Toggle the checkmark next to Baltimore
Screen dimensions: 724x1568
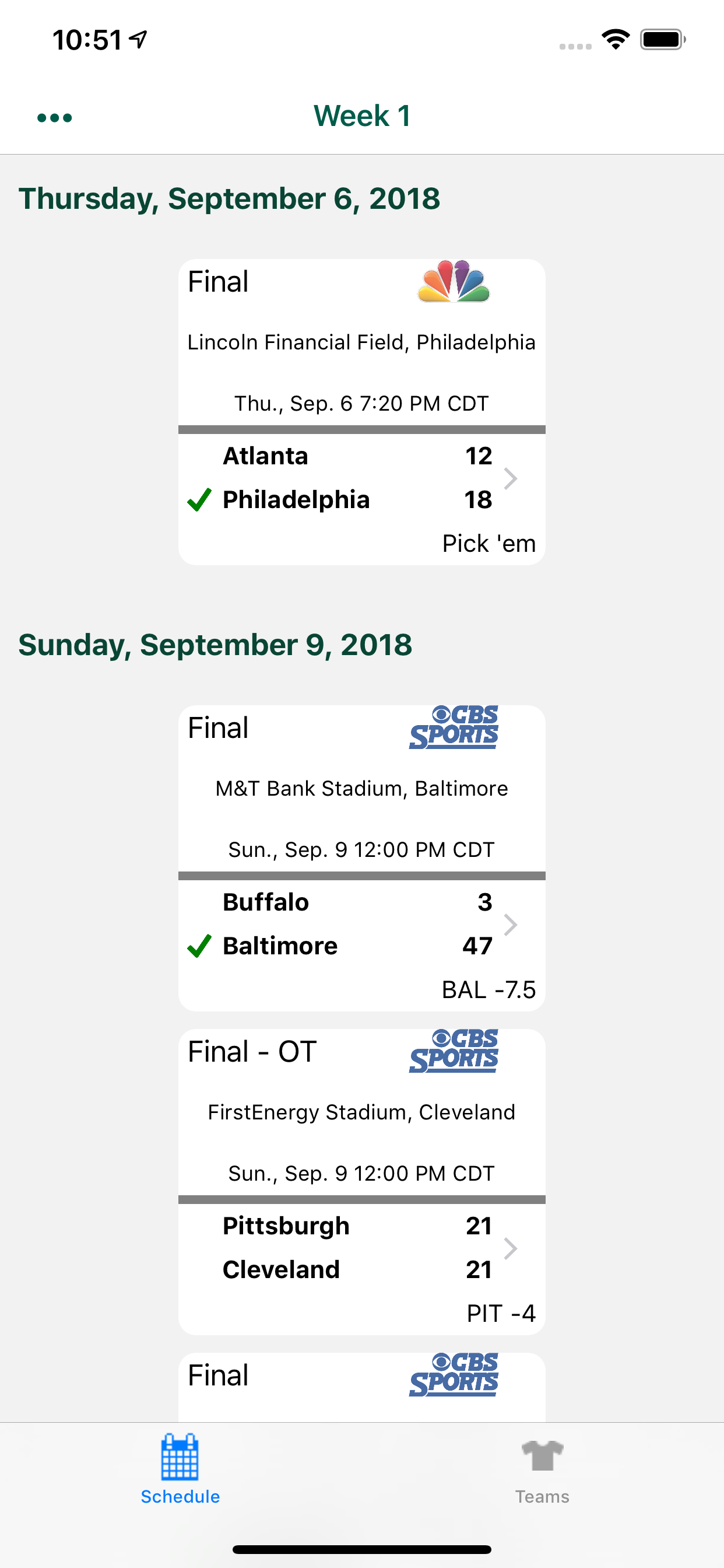point(199,947)
